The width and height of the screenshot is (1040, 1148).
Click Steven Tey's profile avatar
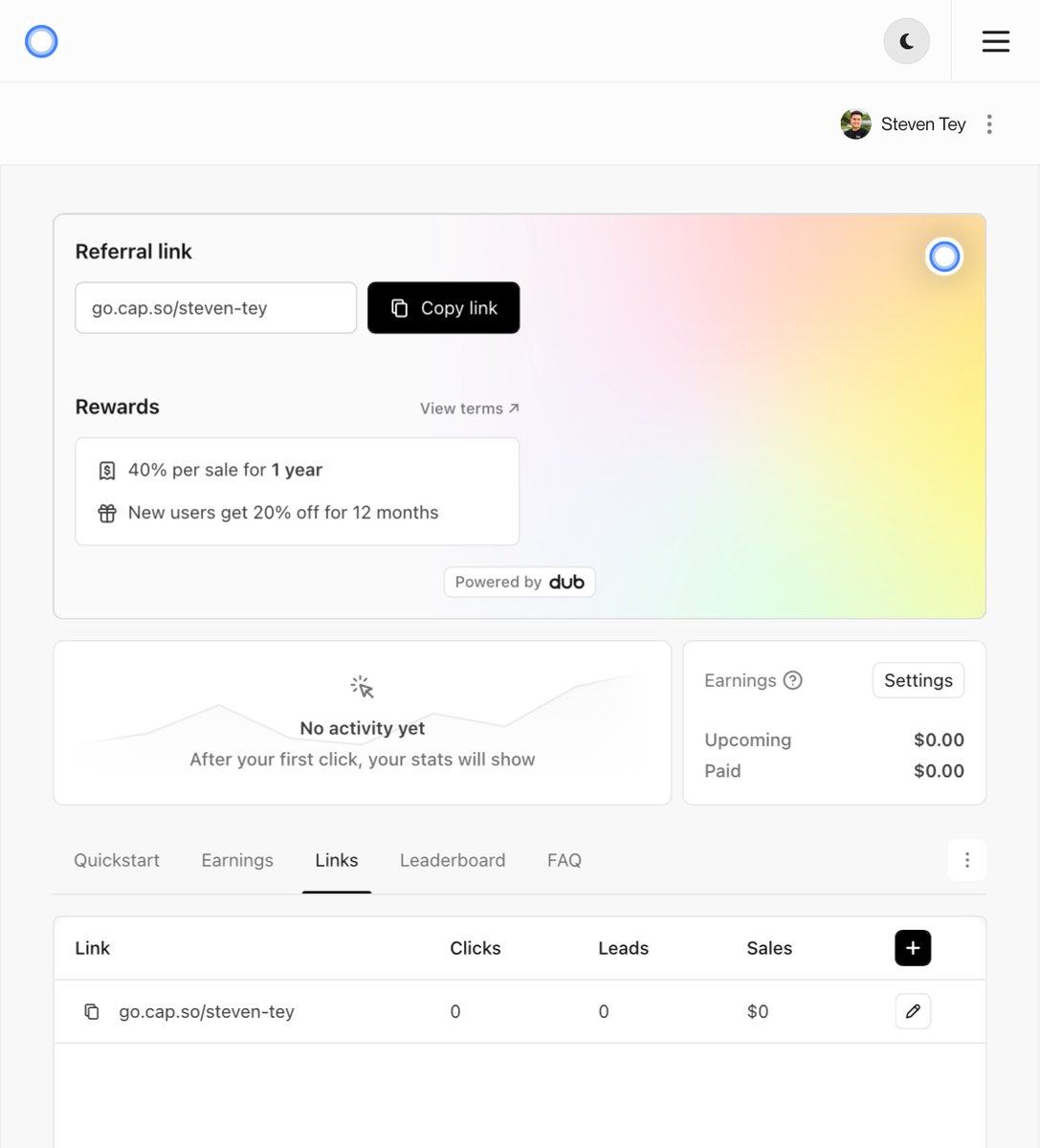855,124
